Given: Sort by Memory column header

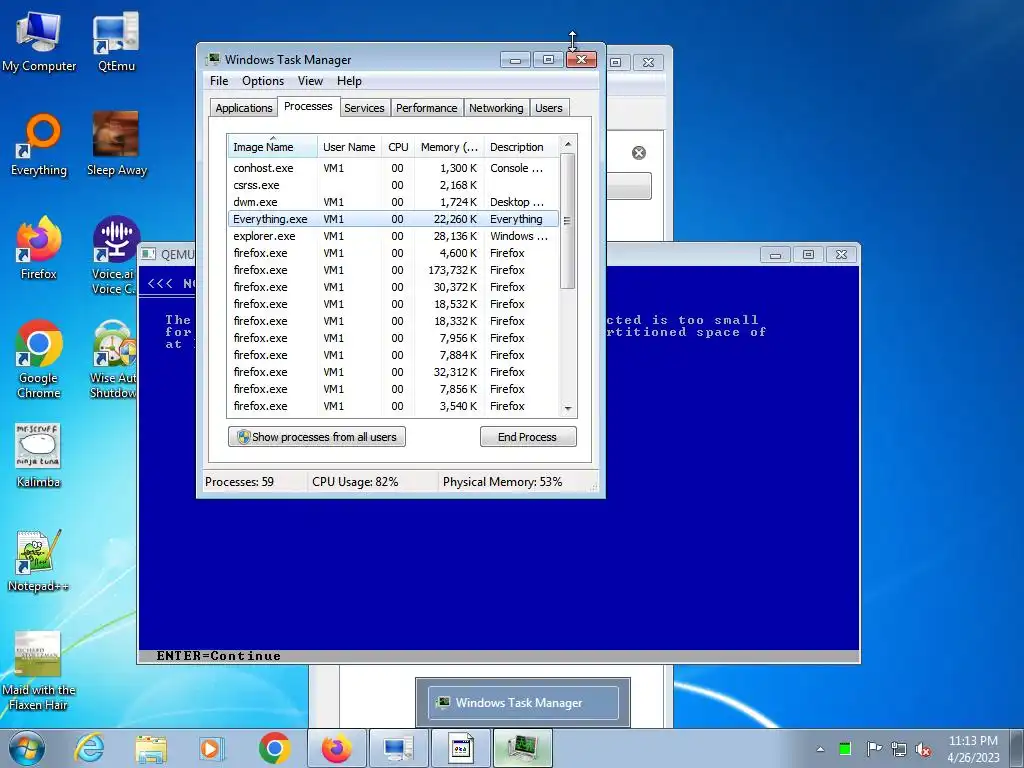Looking at the screenshot, I should coord(449,146).
